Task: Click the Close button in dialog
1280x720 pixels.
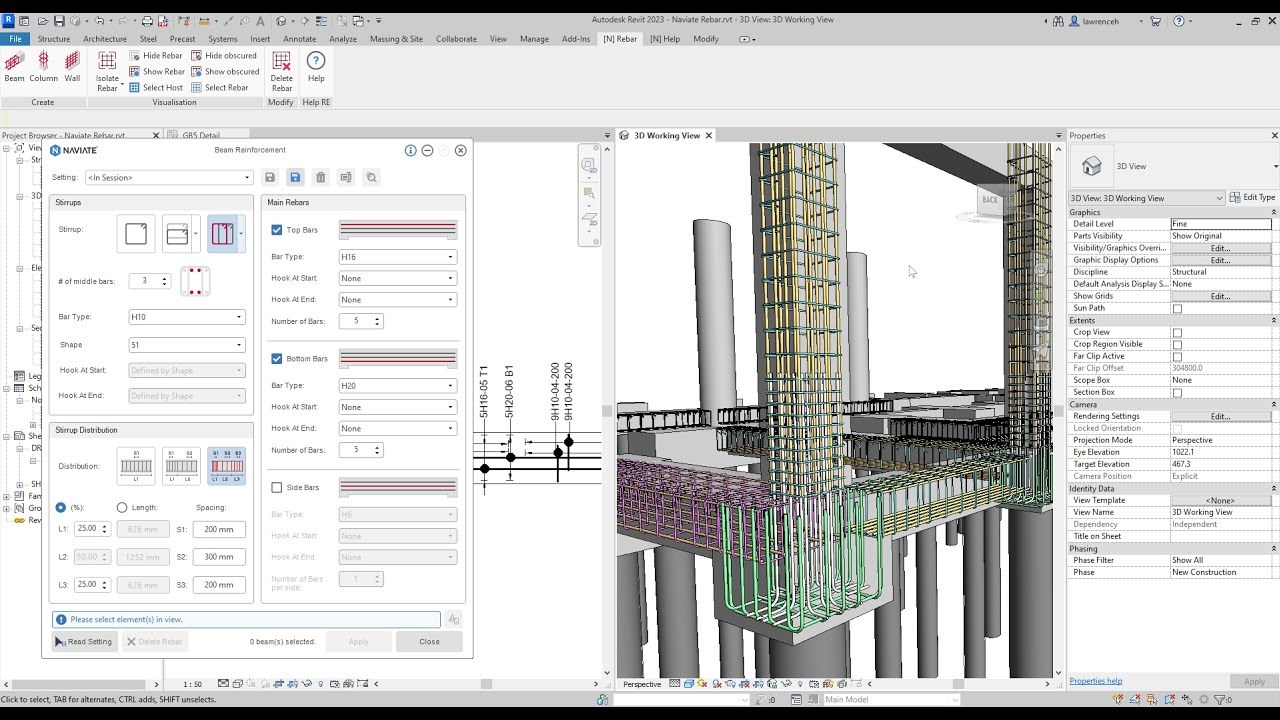Action: [x=429, y=642]
